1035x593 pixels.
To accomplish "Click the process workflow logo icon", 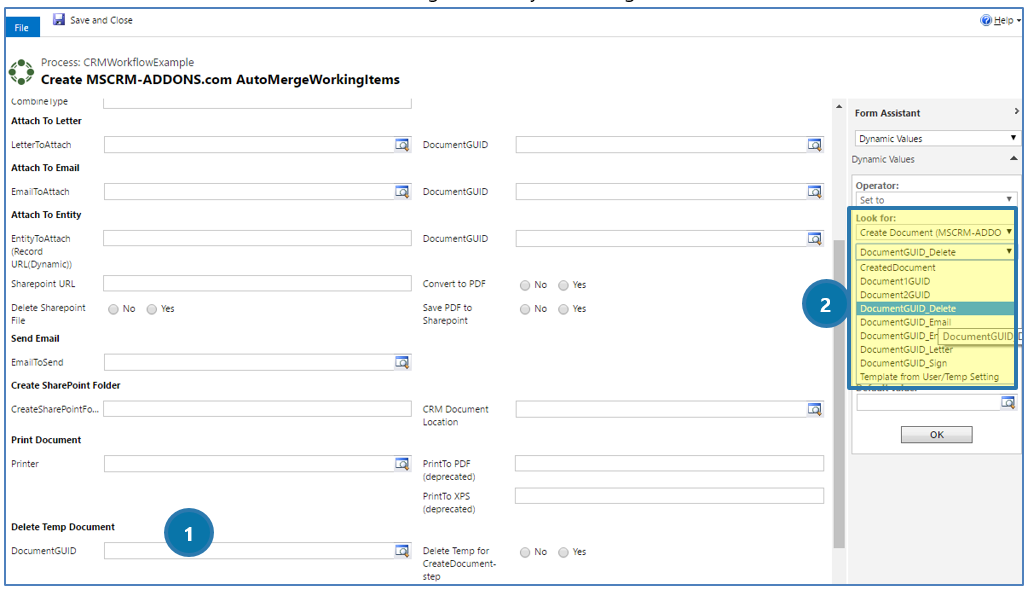I will (22, 72).
